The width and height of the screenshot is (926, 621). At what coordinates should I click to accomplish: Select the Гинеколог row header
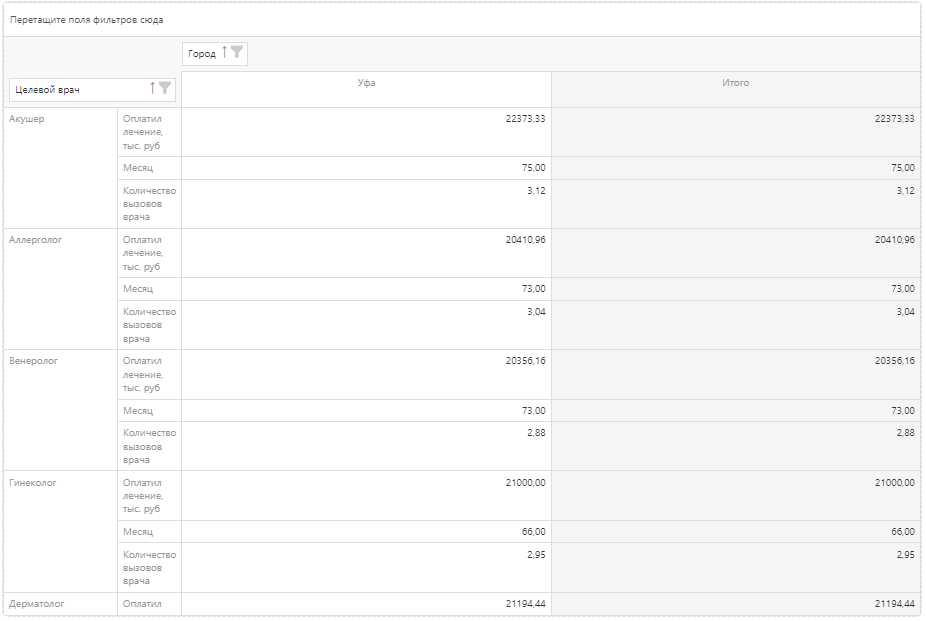click(33, 483)
